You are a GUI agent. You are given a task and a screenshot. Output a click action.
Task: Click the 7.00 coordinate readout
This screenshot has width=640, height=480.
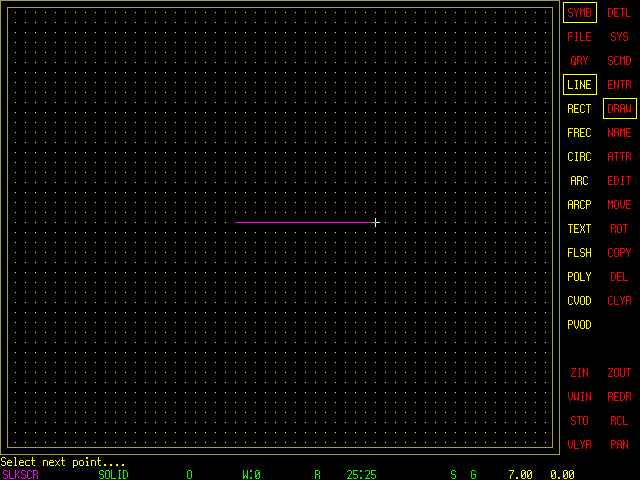[x=520, y=475]
